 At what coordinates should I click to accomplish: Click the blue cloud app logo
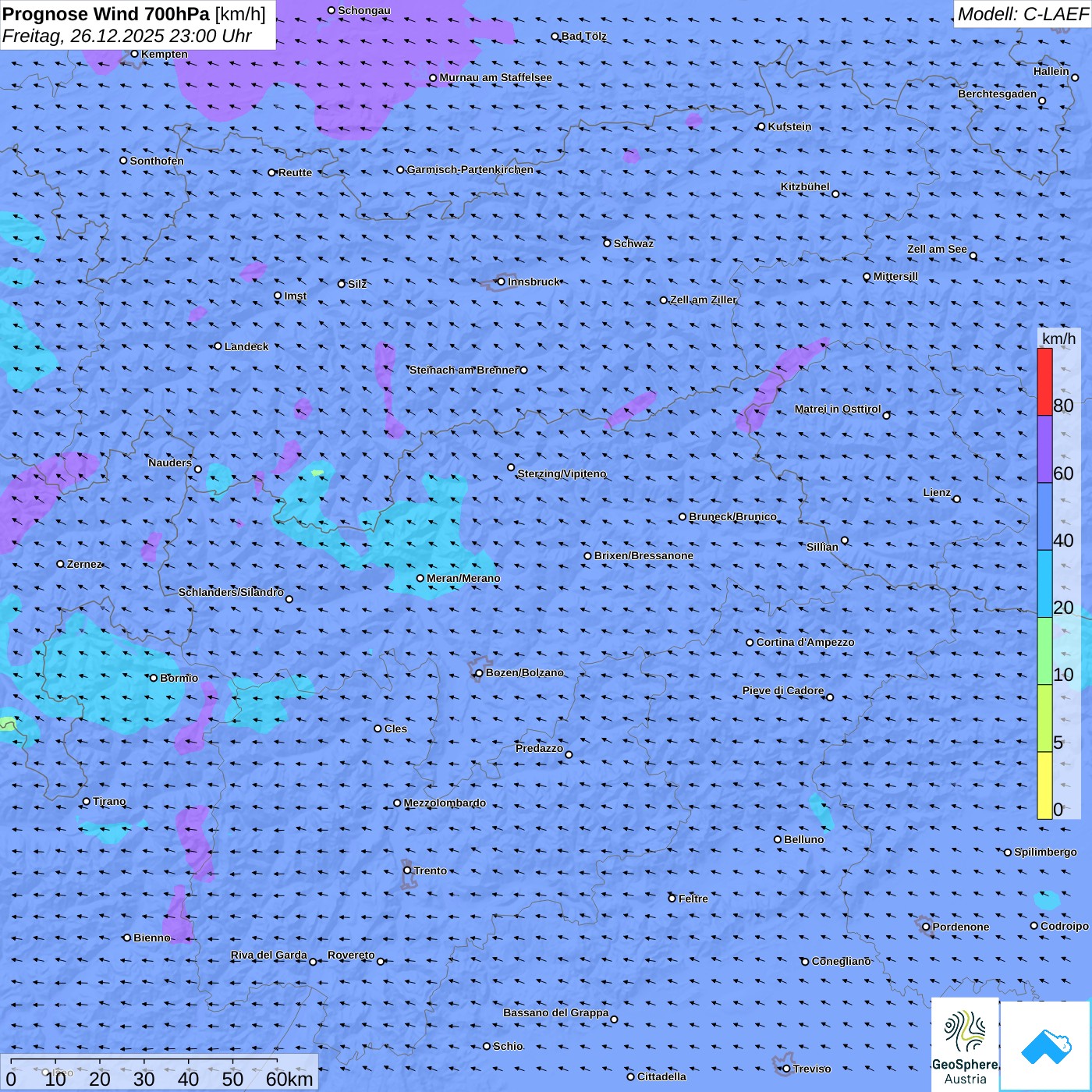coord(1046,1046)
